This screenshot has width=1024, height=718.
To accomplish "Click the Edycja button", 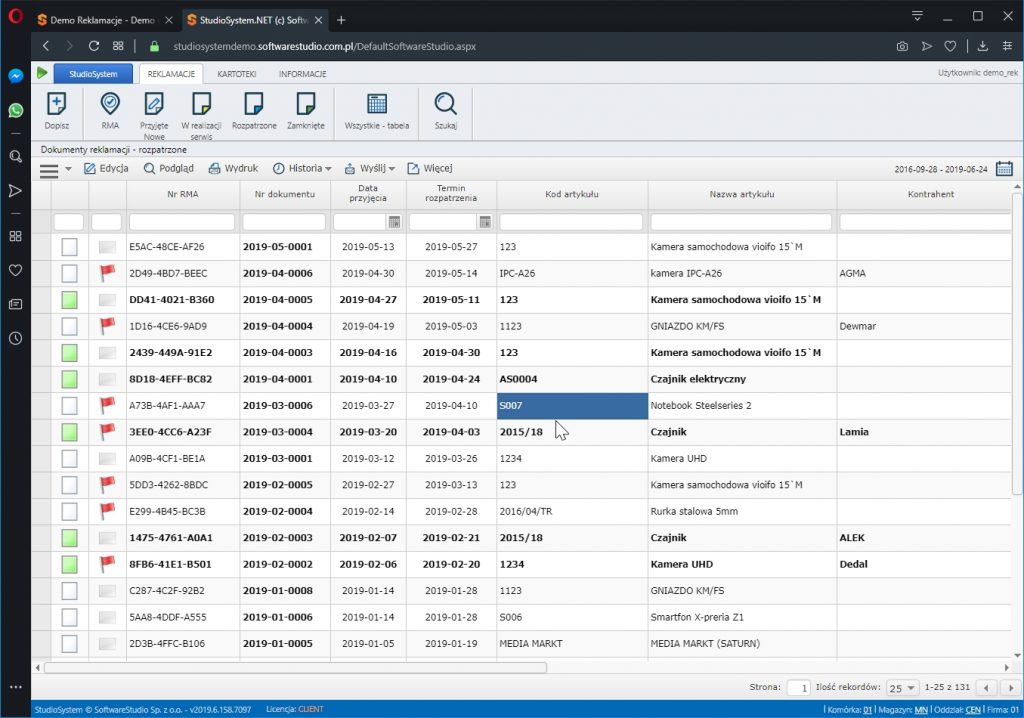I will pyautogui.click(x=106, y=169).
